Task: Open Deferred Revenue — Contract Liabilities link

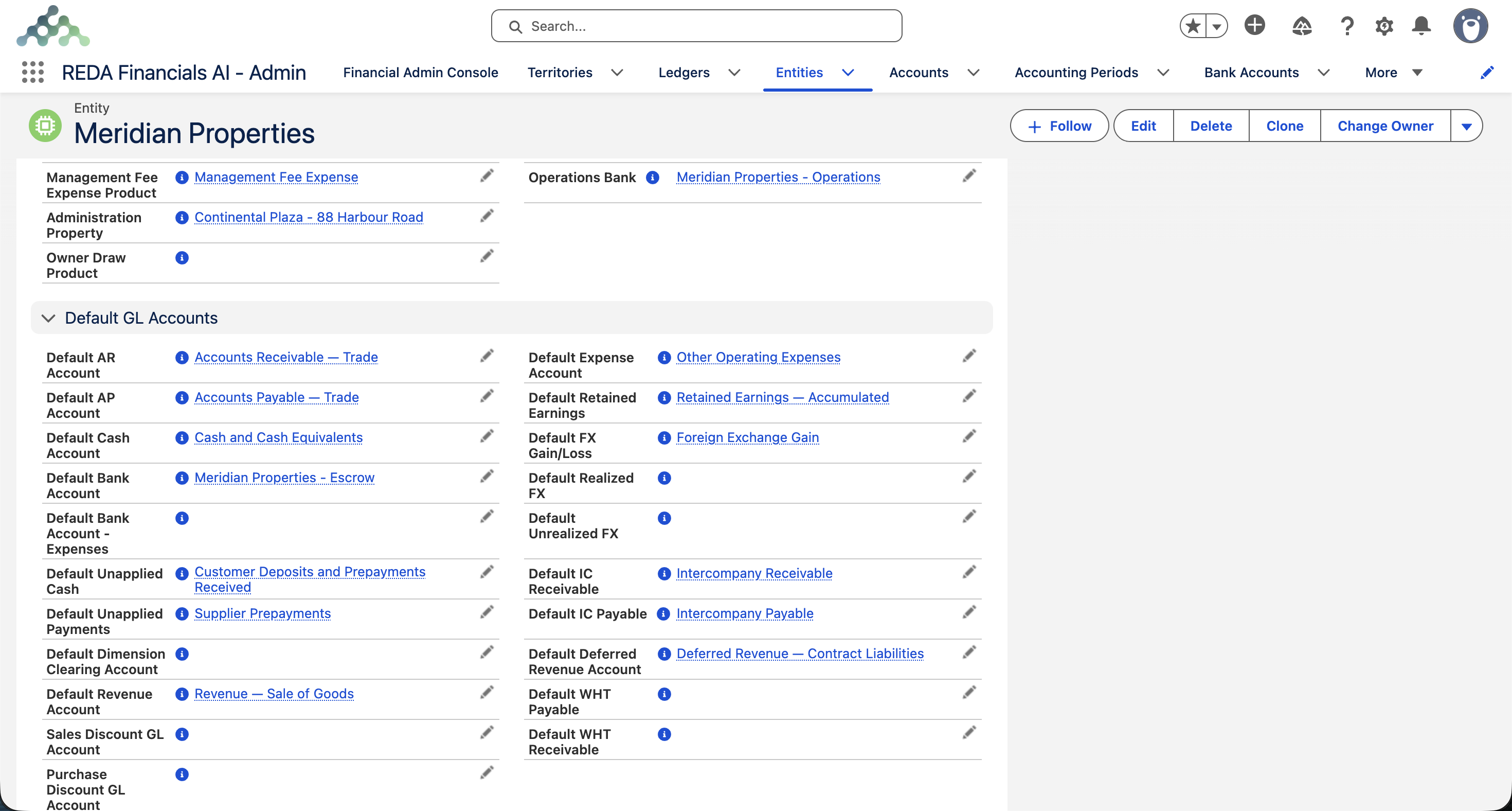Action: (x=800, y=654)
